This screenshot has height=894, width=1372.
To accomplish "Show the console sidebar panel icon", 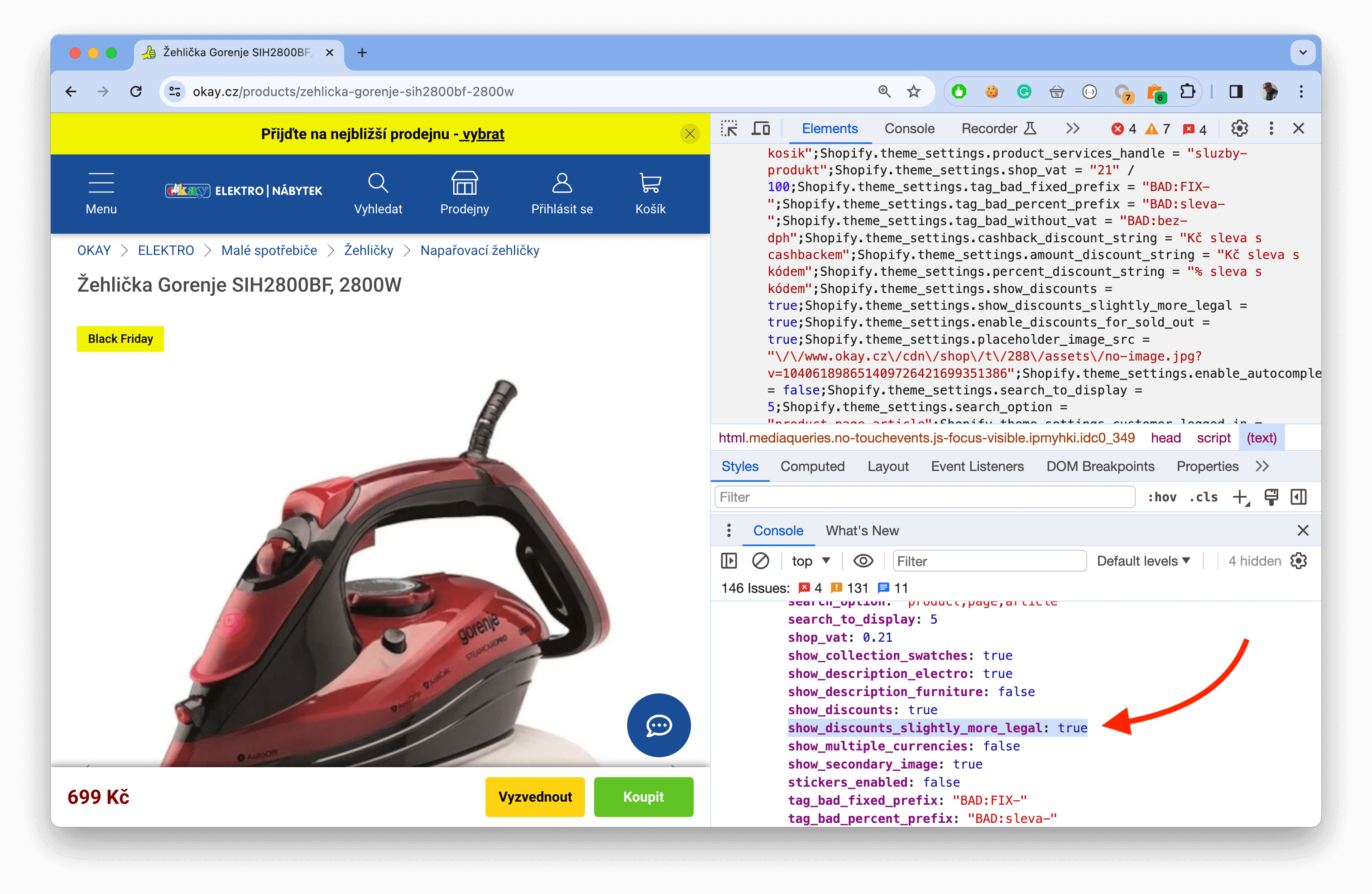I will 729,561.
